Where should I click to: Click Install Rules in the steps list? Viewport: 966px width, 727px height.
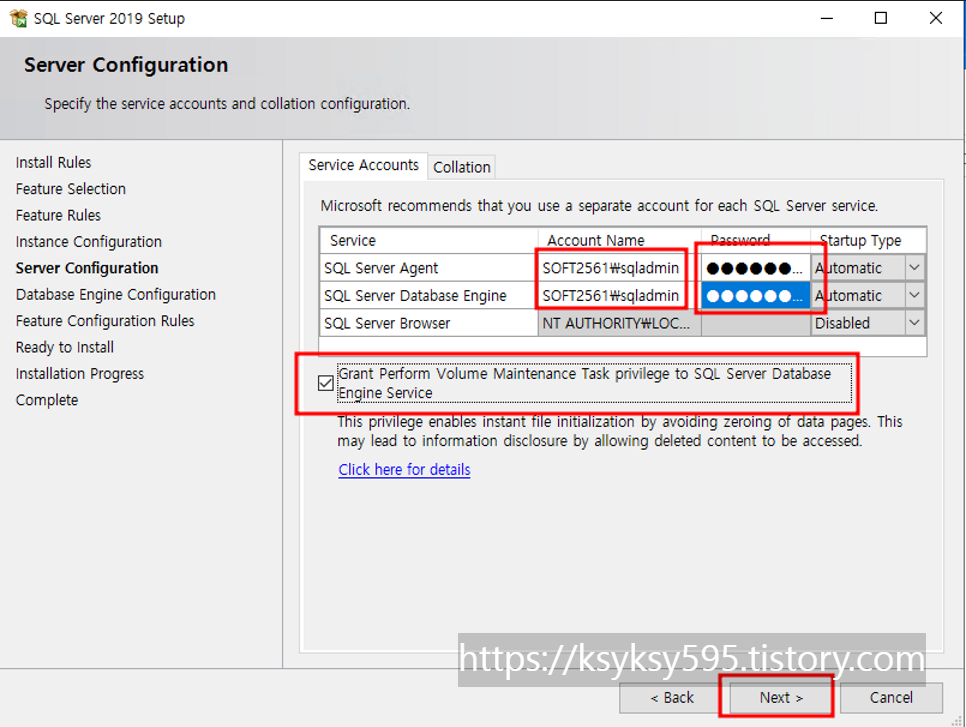(x=53, y=163)
